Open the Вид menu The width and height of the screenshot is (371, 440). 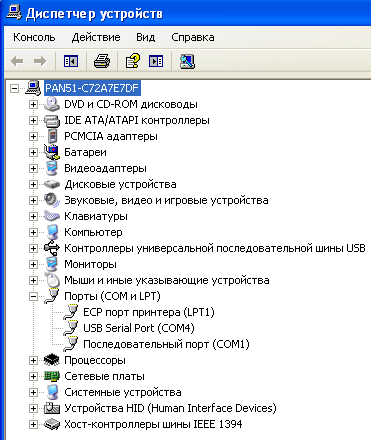[145, 37]
